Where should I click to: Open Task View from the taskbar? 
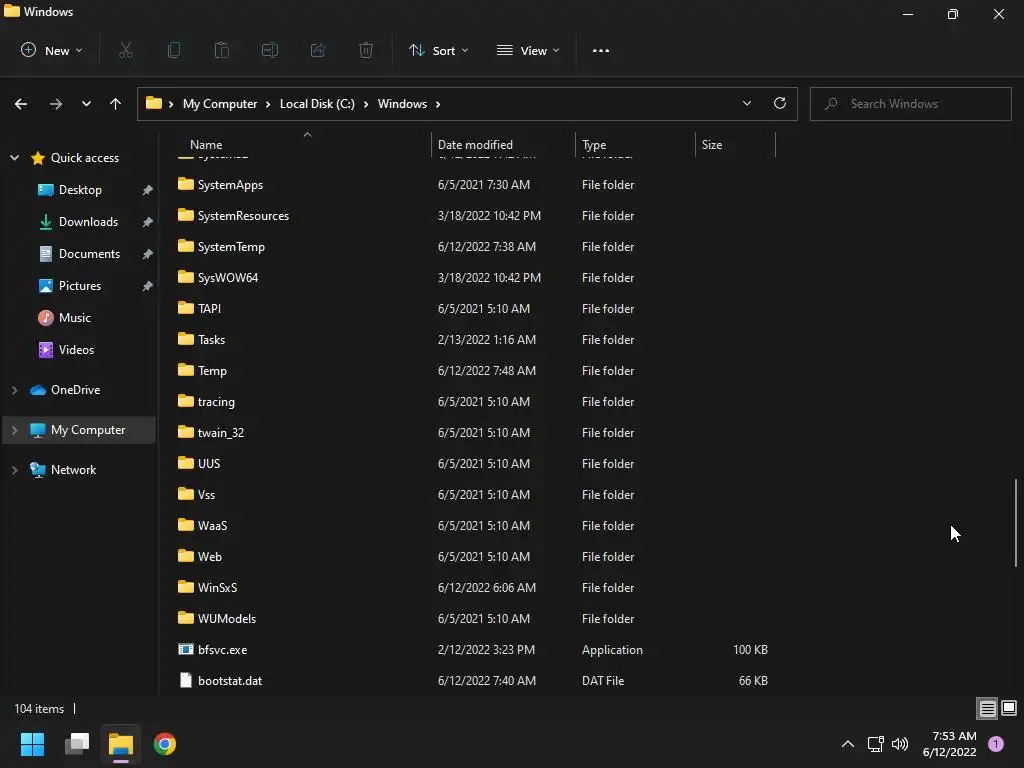click(77, 744)
